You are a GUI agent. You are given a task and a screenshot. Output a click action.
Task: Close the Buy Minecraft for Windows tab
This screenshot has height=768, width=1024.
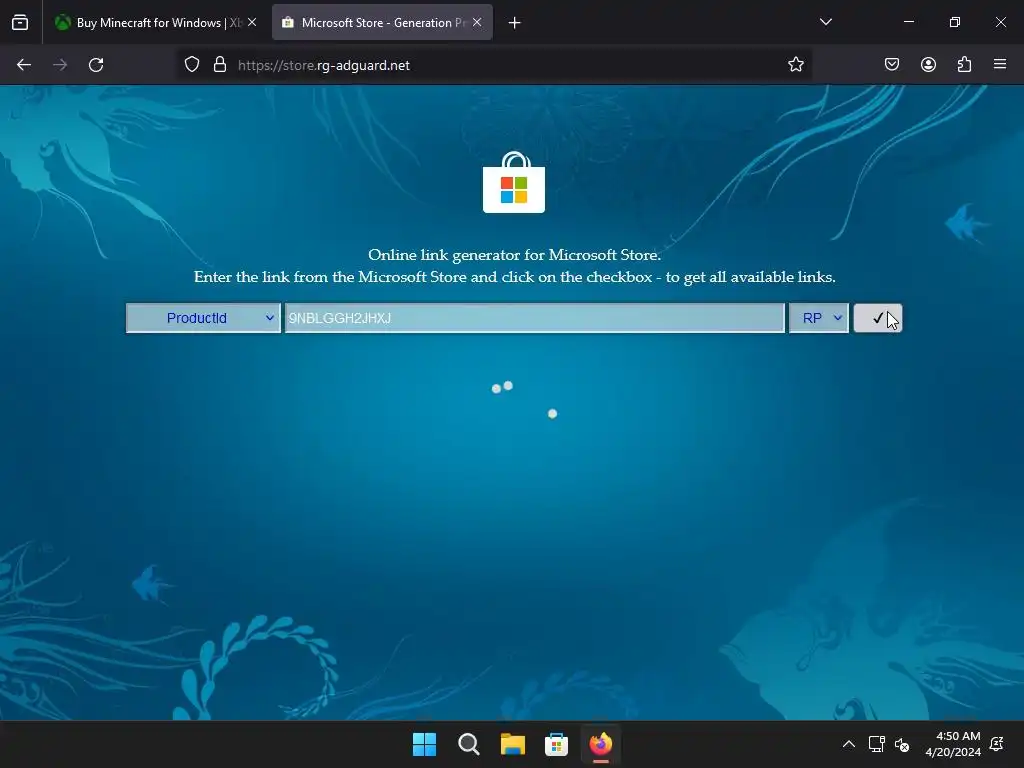click(x=252, y=22)
